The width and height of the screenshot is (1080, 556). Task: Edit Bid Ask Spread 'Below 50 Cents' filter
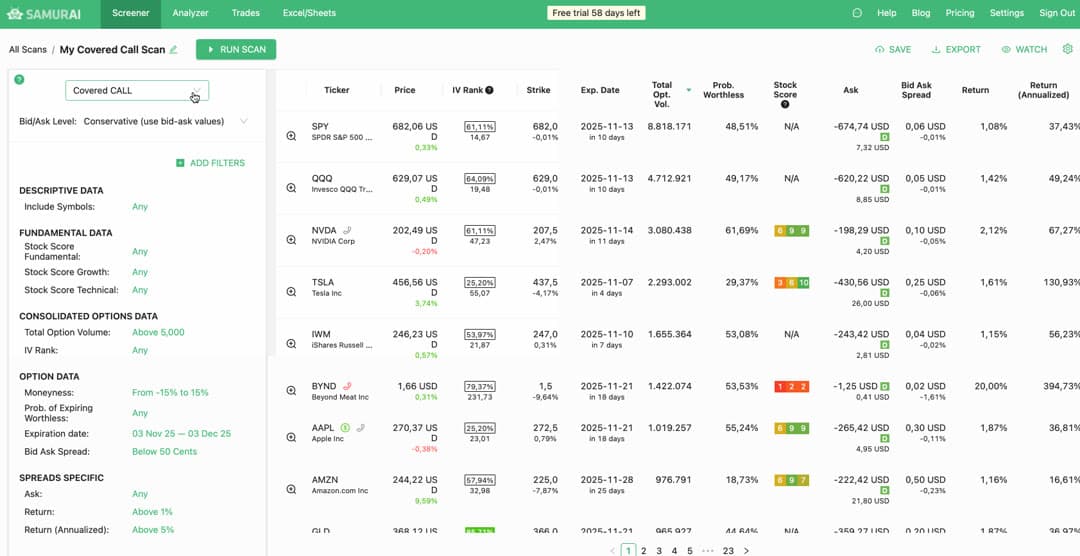pyautogui.click(x=165, y=452)
